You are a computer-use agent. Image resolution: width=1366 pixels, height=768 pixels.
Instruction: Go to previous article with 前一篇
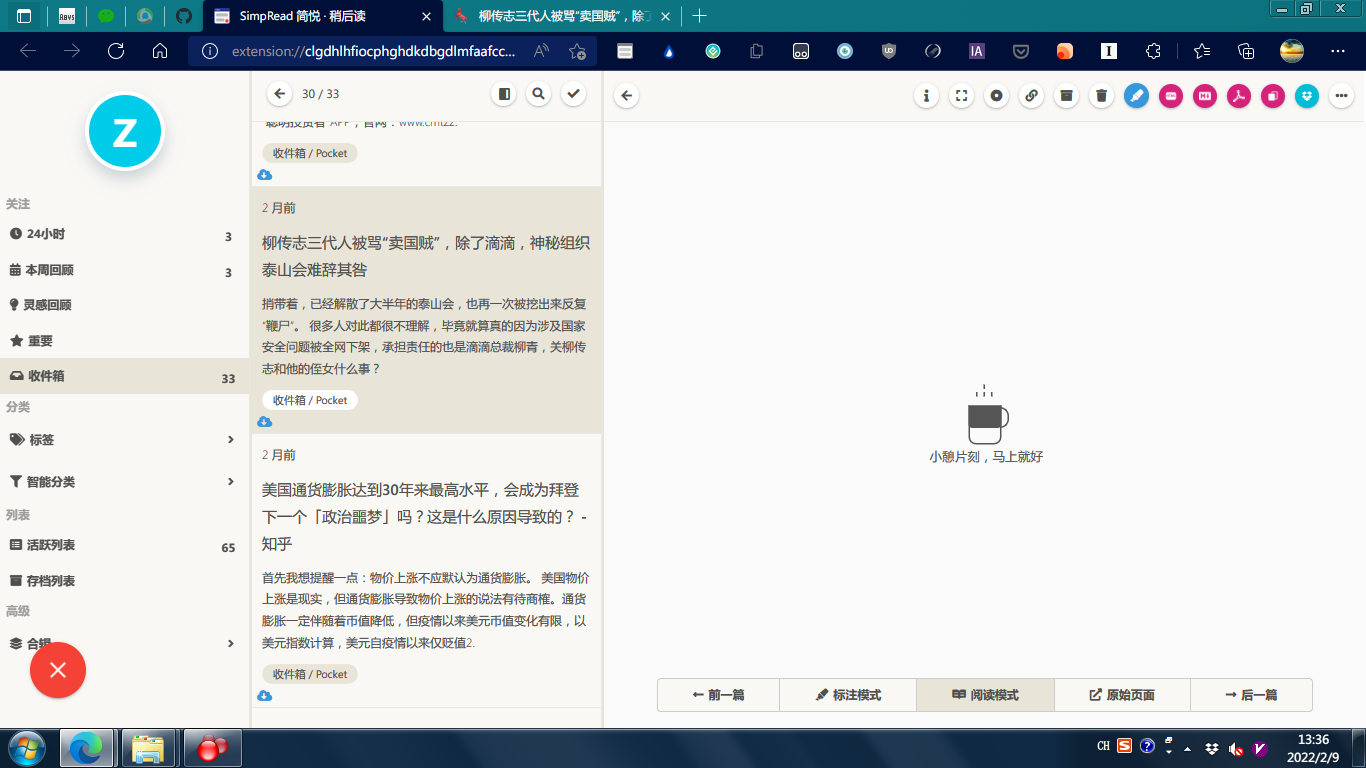coord(718,695)
